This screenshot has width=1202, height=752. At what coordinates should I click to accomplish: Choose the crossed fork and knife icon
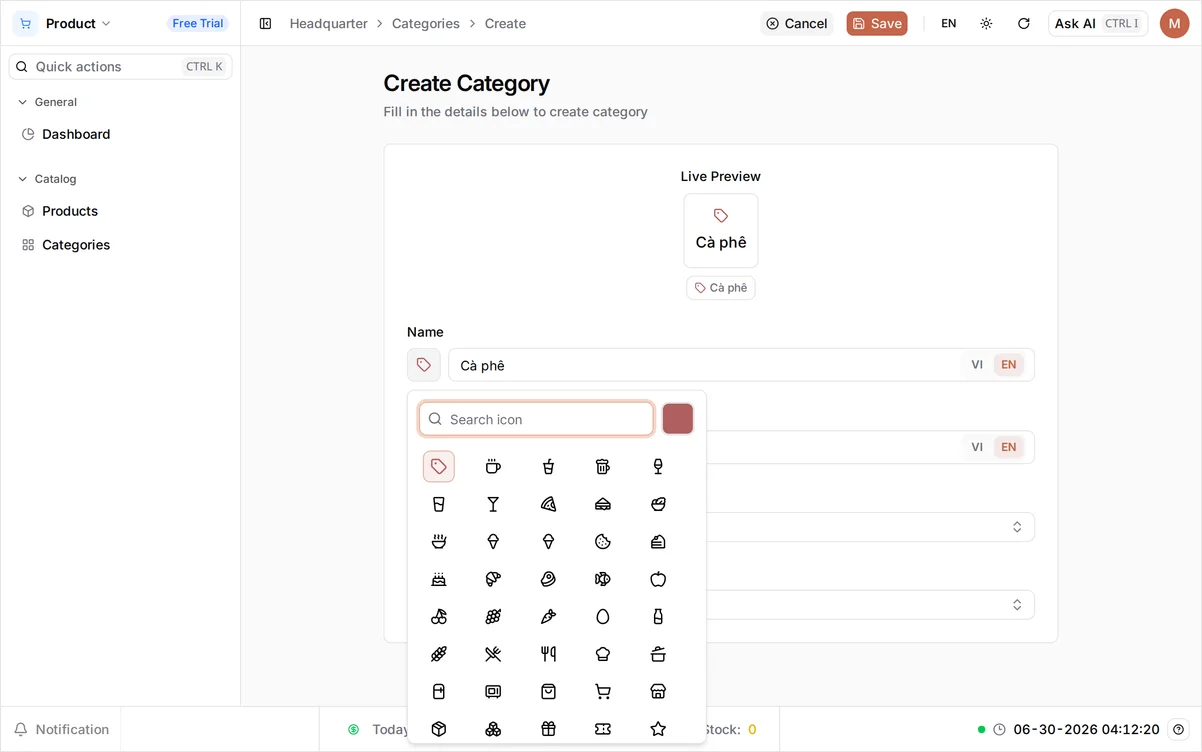coord(493,654)
